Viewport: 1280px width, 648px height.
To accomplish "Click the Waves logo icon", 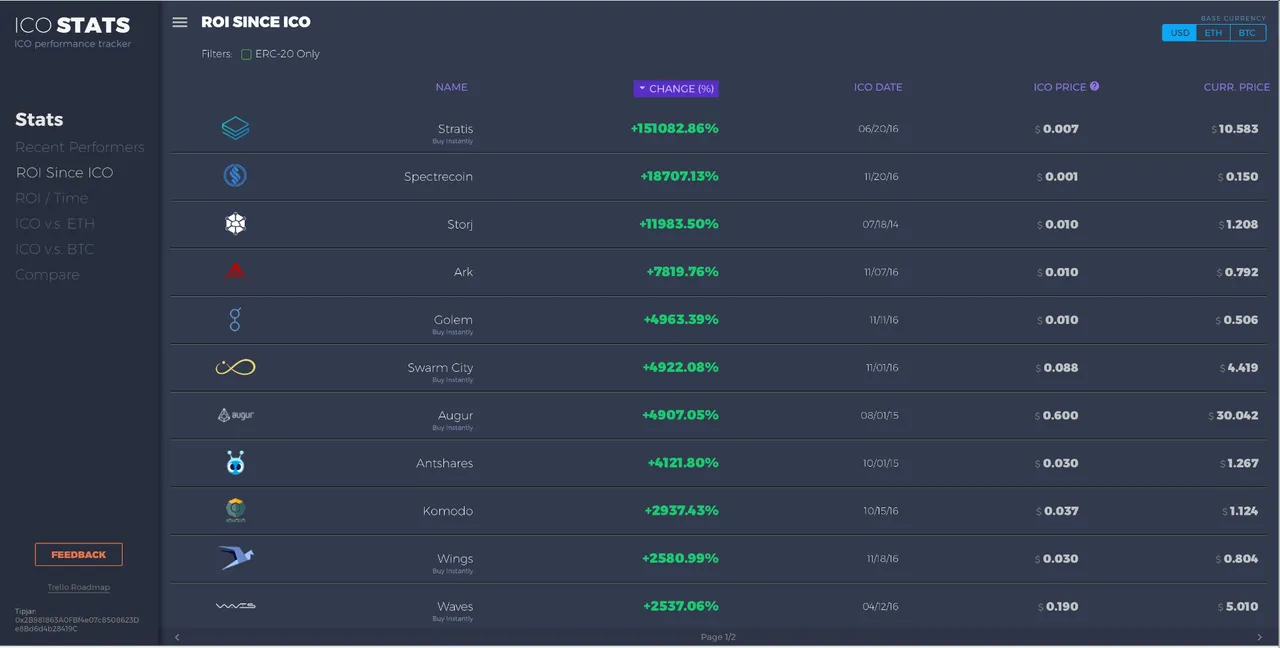I will point(235,606).
